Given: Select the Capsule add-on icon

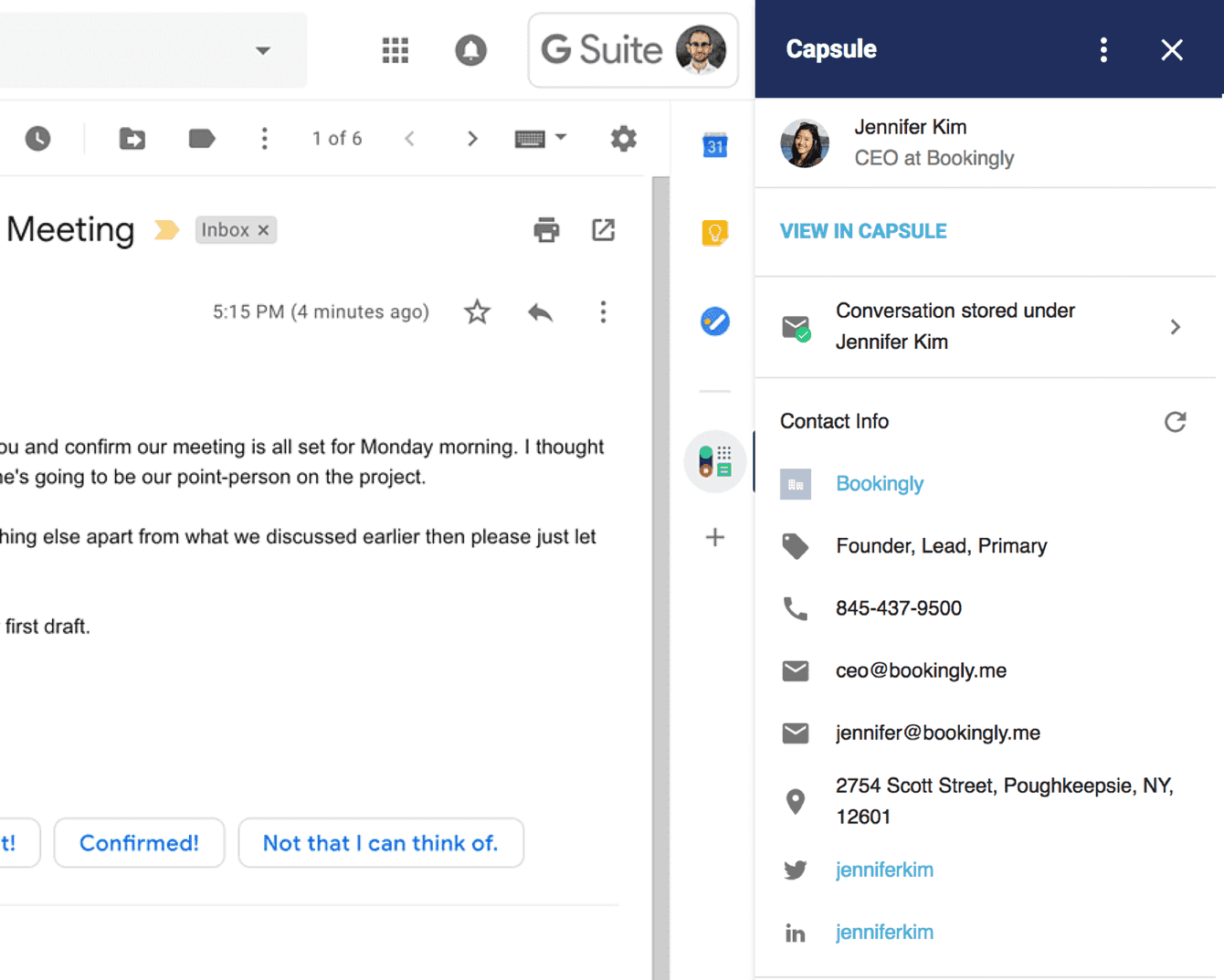Looking at the screenshot, I should [x=714, y=461].
